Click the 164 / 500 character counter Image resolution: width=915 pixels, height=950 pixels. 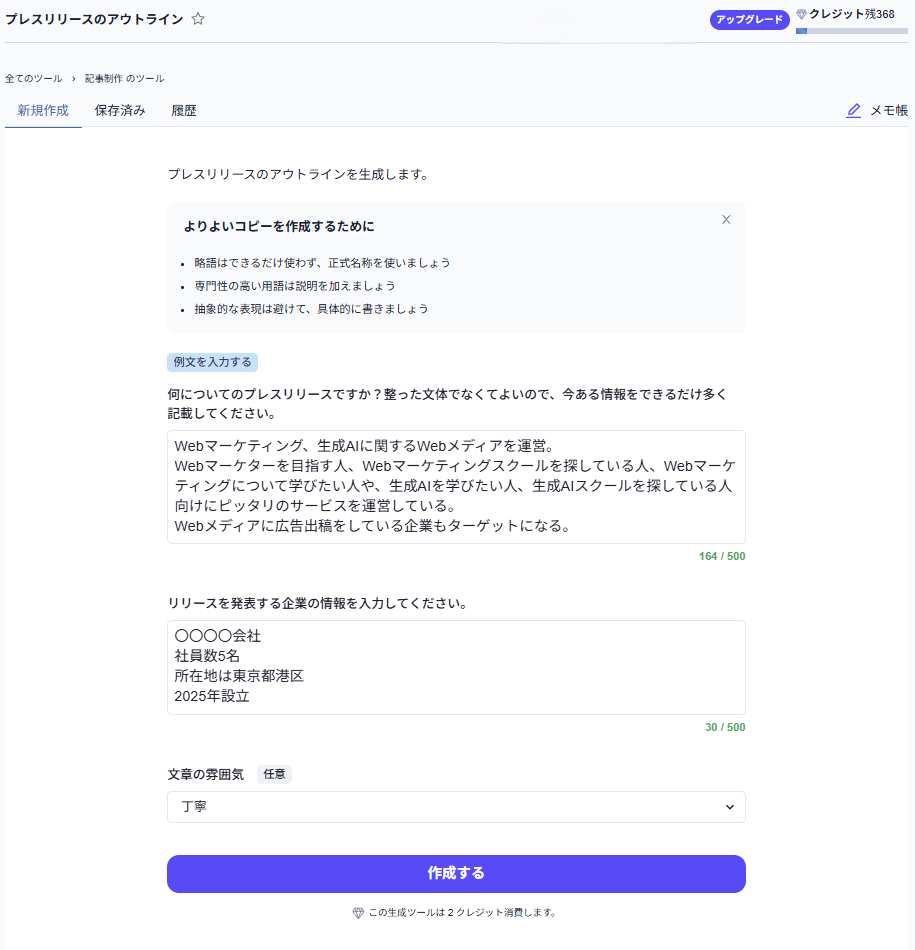pyautogui.click(x=722, y=556)
